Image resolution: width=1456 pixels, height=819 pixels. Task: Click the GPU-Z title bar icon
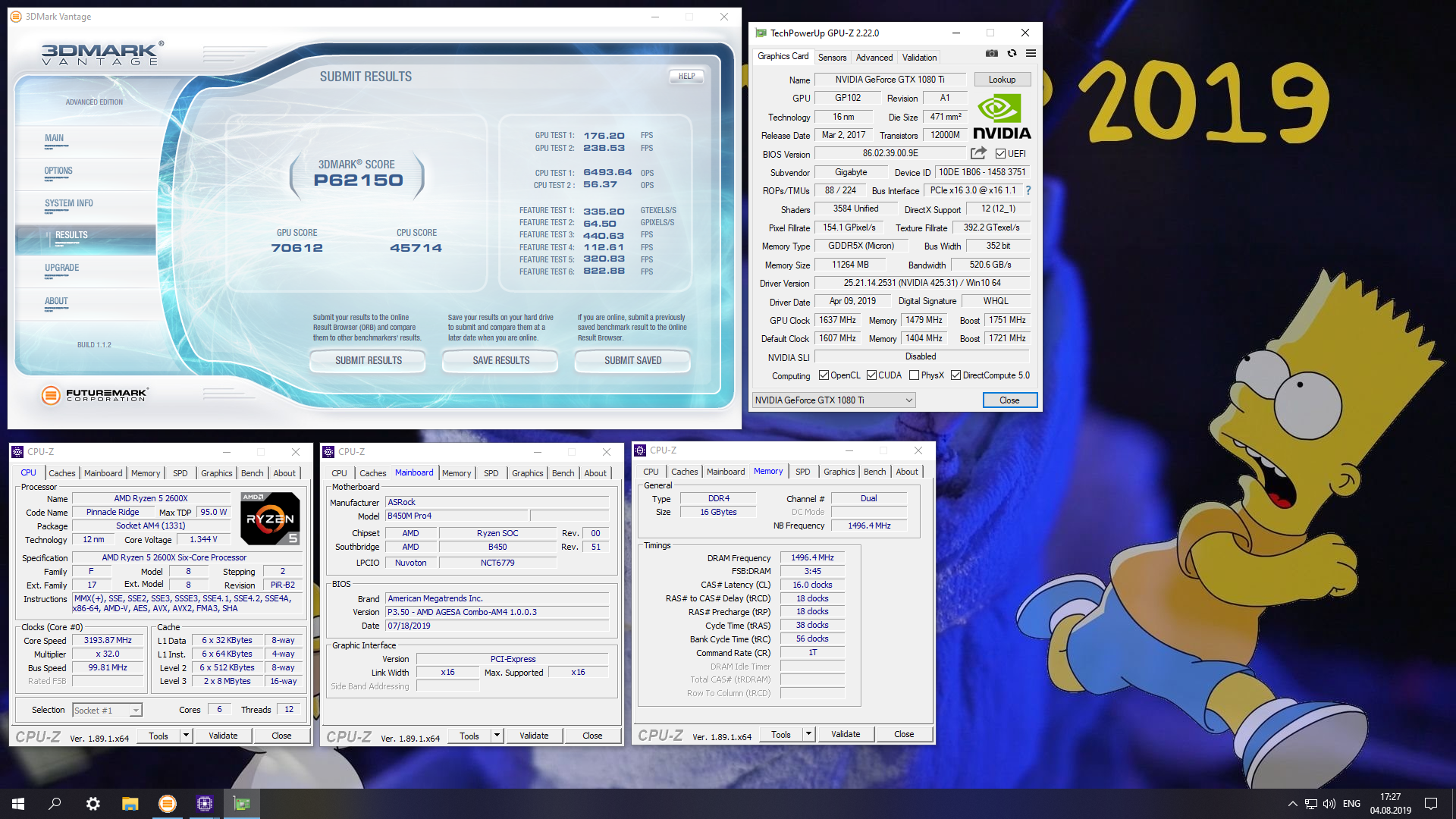(761, 33)
